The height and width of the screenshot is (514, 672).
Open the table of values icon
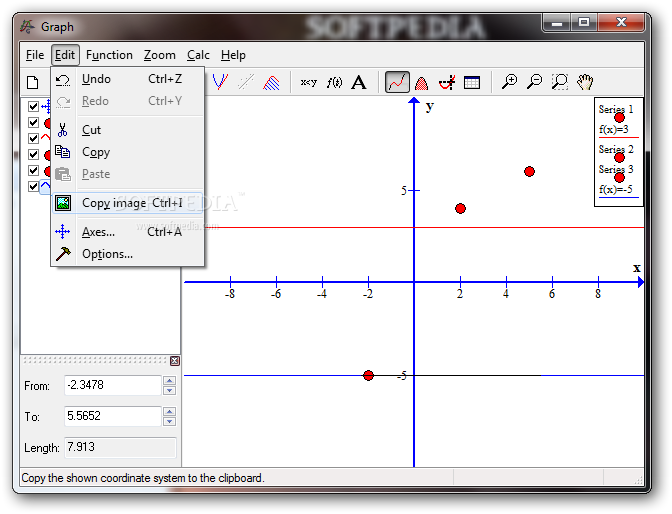click(x=472, y=82)
